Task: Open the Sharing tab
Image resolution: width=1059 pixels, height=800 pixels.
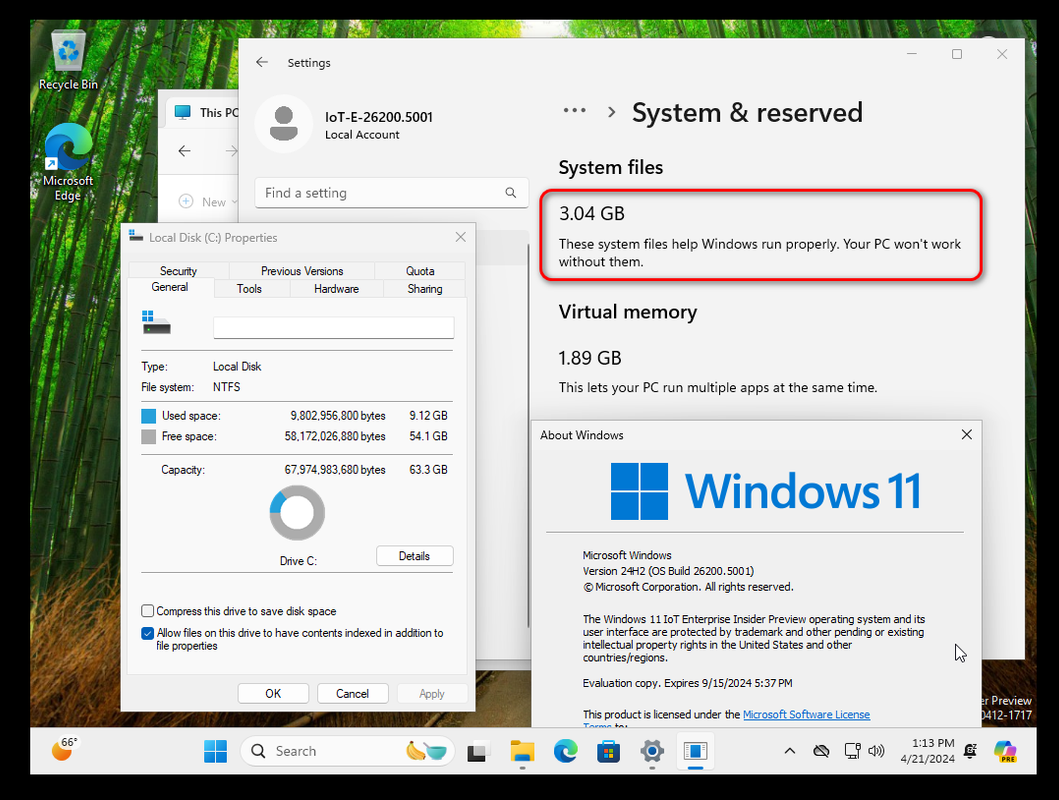Action: 425,289
